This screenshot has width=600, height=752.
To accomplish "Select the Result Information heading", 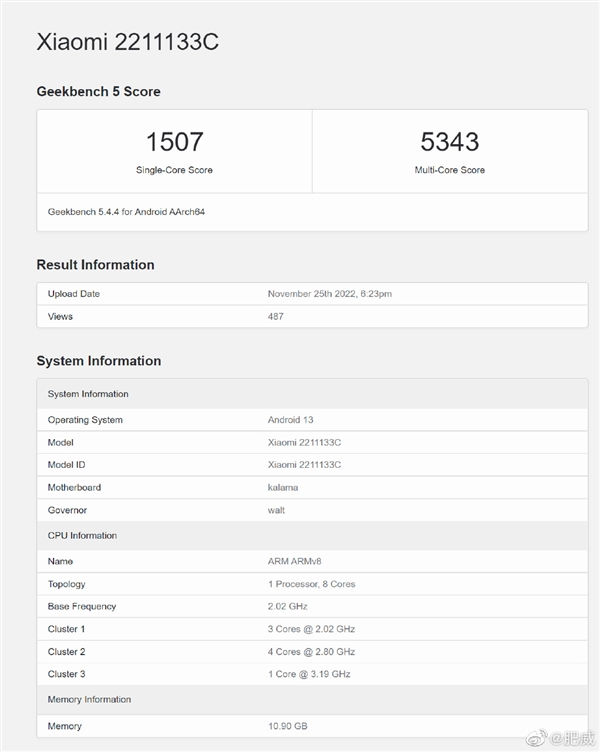I will (x=95, y=265).
